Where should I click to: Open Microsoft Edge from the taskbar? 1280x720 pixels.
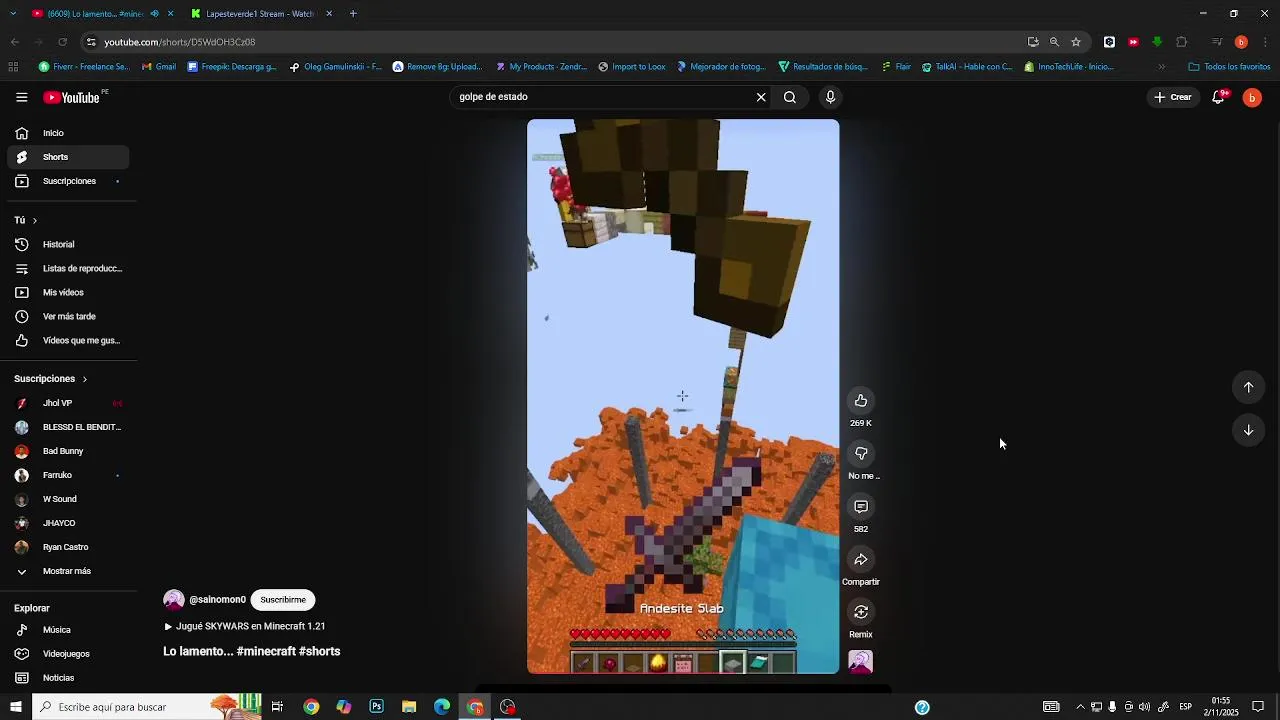point(442,707)
